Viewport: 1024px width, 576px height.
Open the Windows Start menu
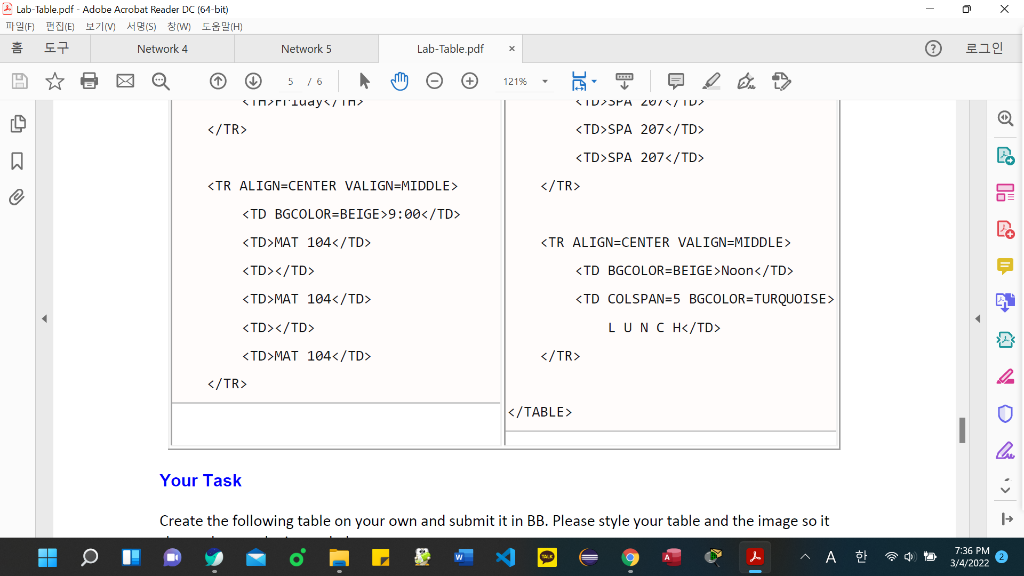[48, 558]
